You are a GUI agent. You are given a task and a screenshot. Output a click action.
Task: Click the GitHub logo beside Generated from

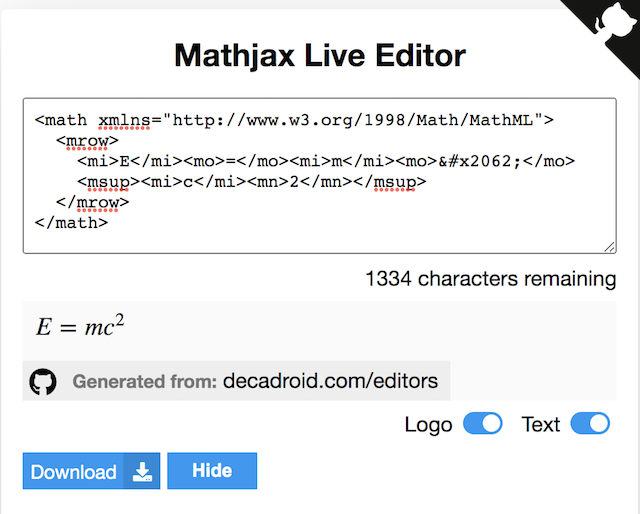pyautogui.click(x=43, y=382)
